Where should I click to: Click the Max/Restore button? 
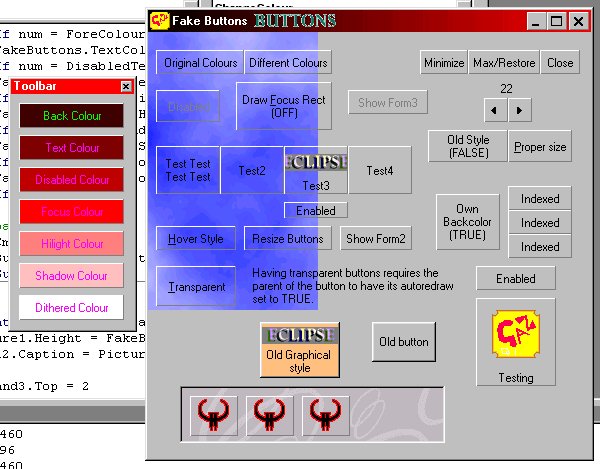pyautogui.click(x=504, y=62)
